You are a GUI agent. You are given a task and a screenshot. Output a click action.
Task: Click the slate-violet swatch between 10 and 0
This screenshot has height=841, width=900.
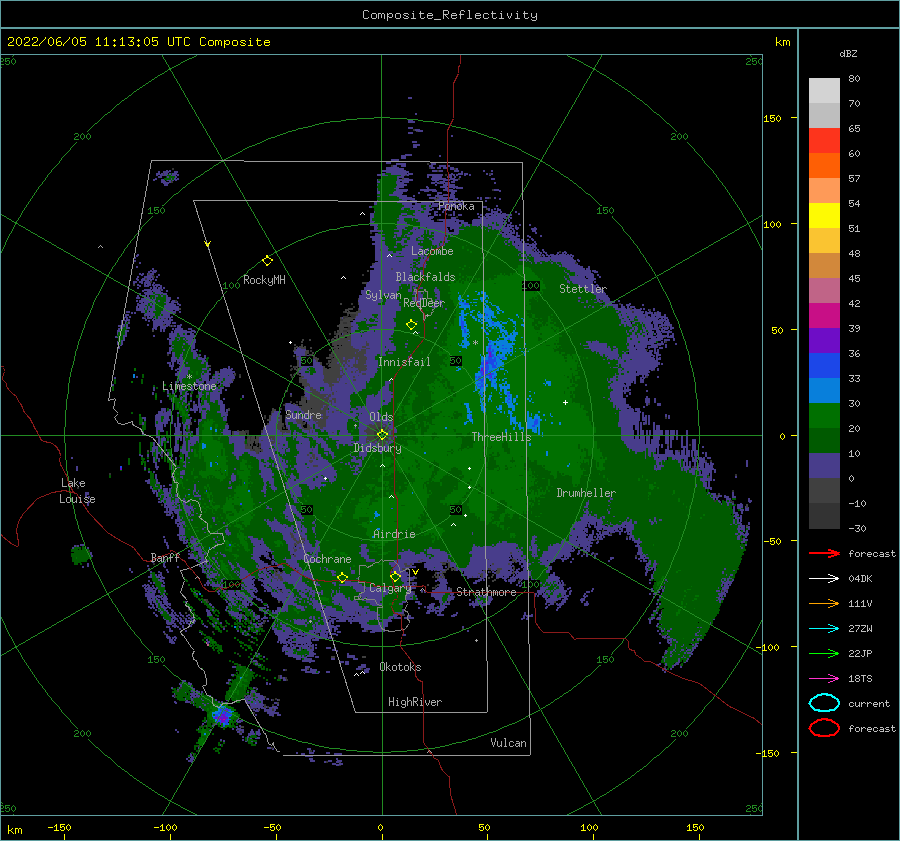click(x=824, y=465)
